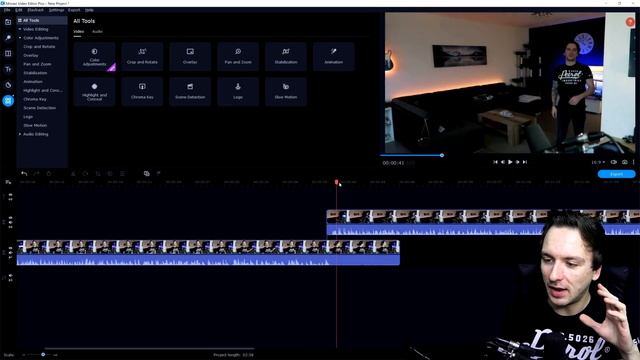Mute the bottom audio track
640x360 pixels.
click(x=10, y=276)
